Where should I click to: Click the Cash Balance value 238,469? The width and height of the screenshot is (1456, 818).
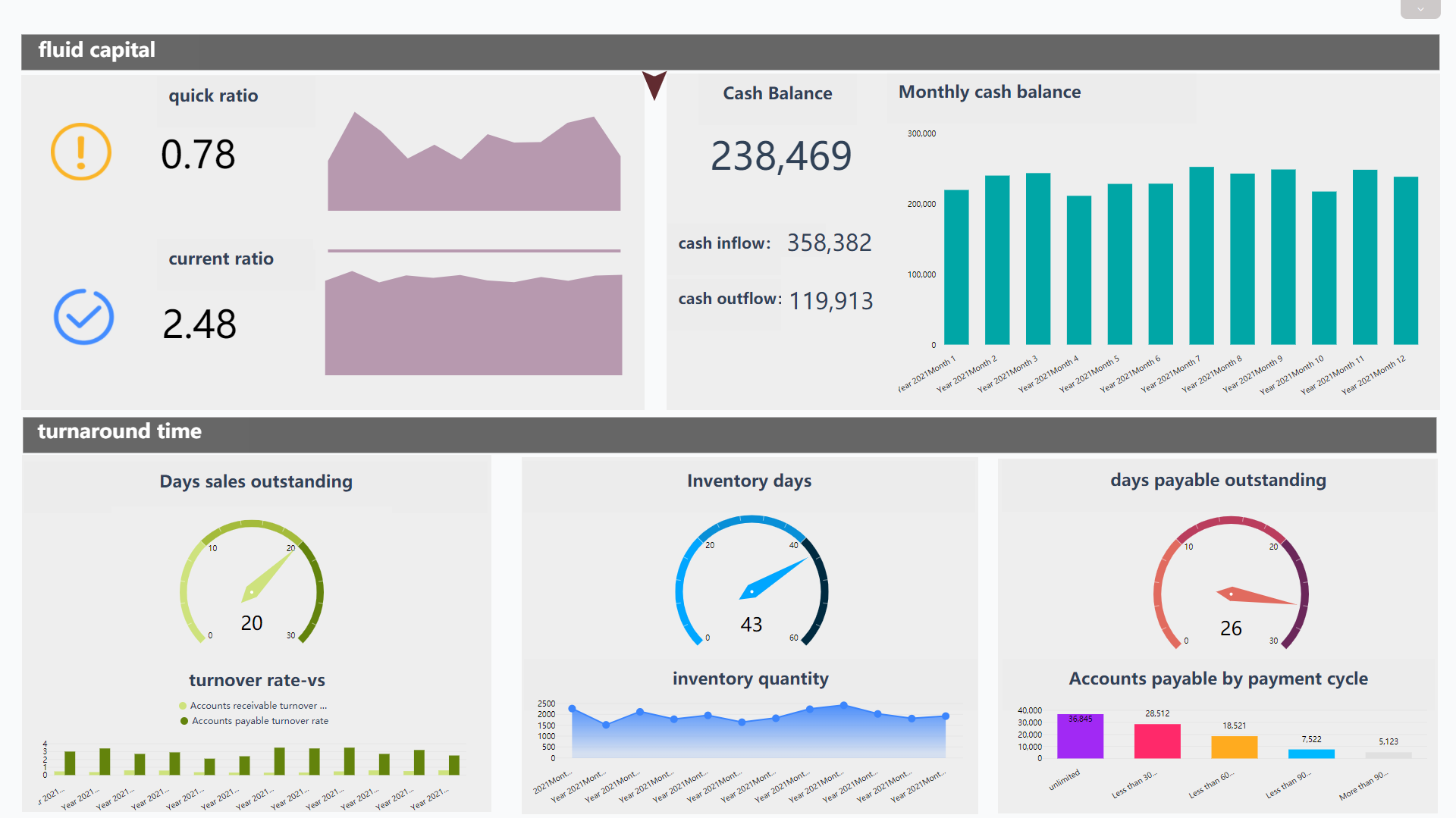(x=781, y=156)
